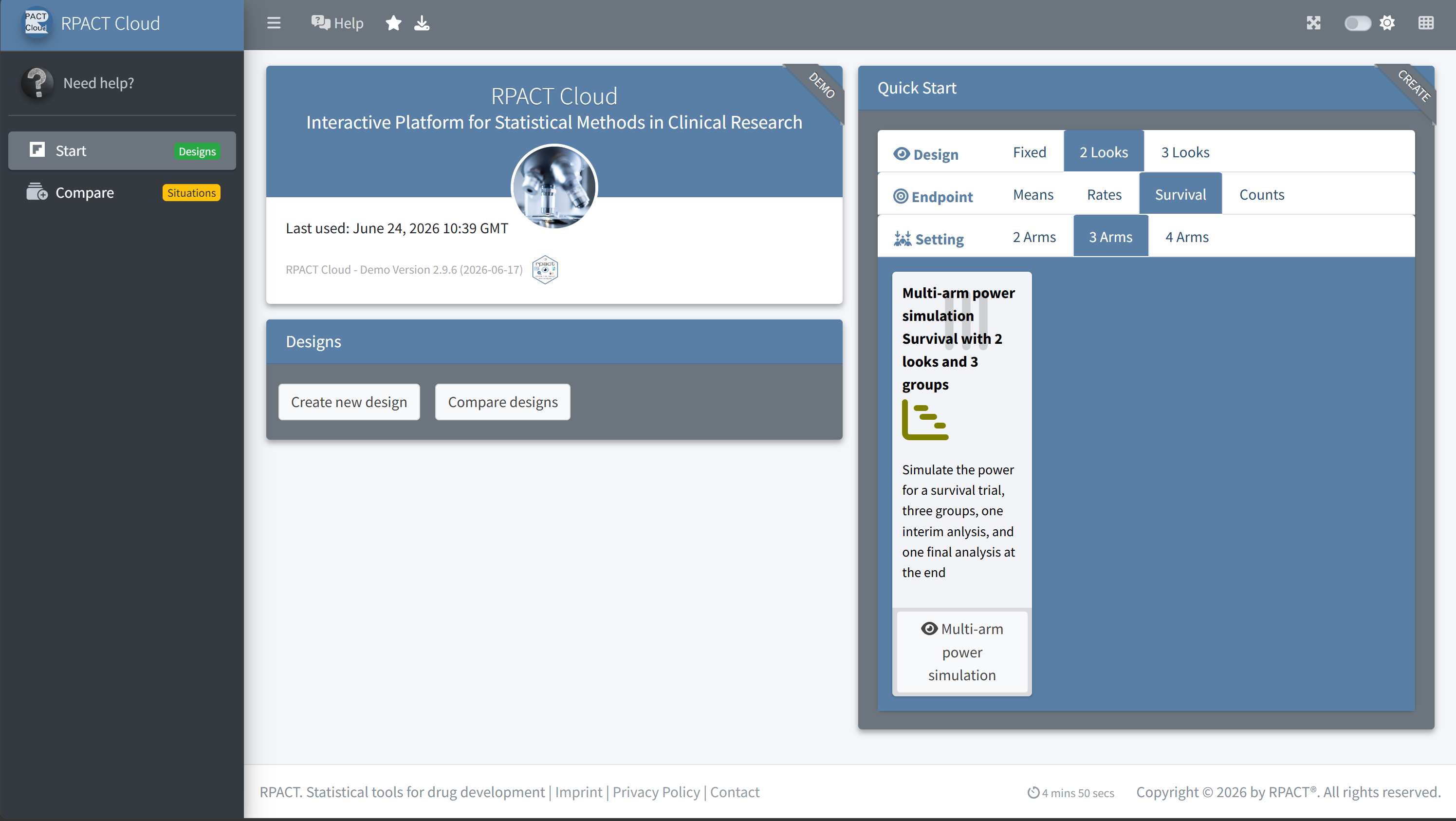Image resolution: width=1456 pixels, height=821 pixels.
Task: Select the 4 Arms setting option
Action: [1187, 237]
